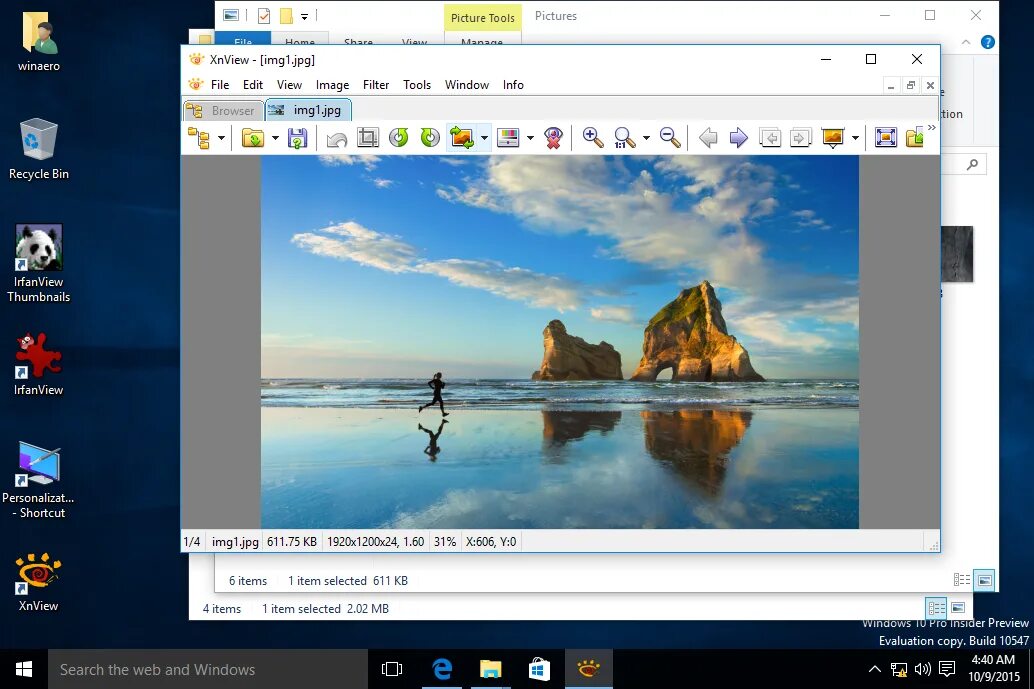Viewport: 1034px width, 689px height.
Task: Click the color adjust palette icon
Action: pyautogui.click(x=508, y=138)
